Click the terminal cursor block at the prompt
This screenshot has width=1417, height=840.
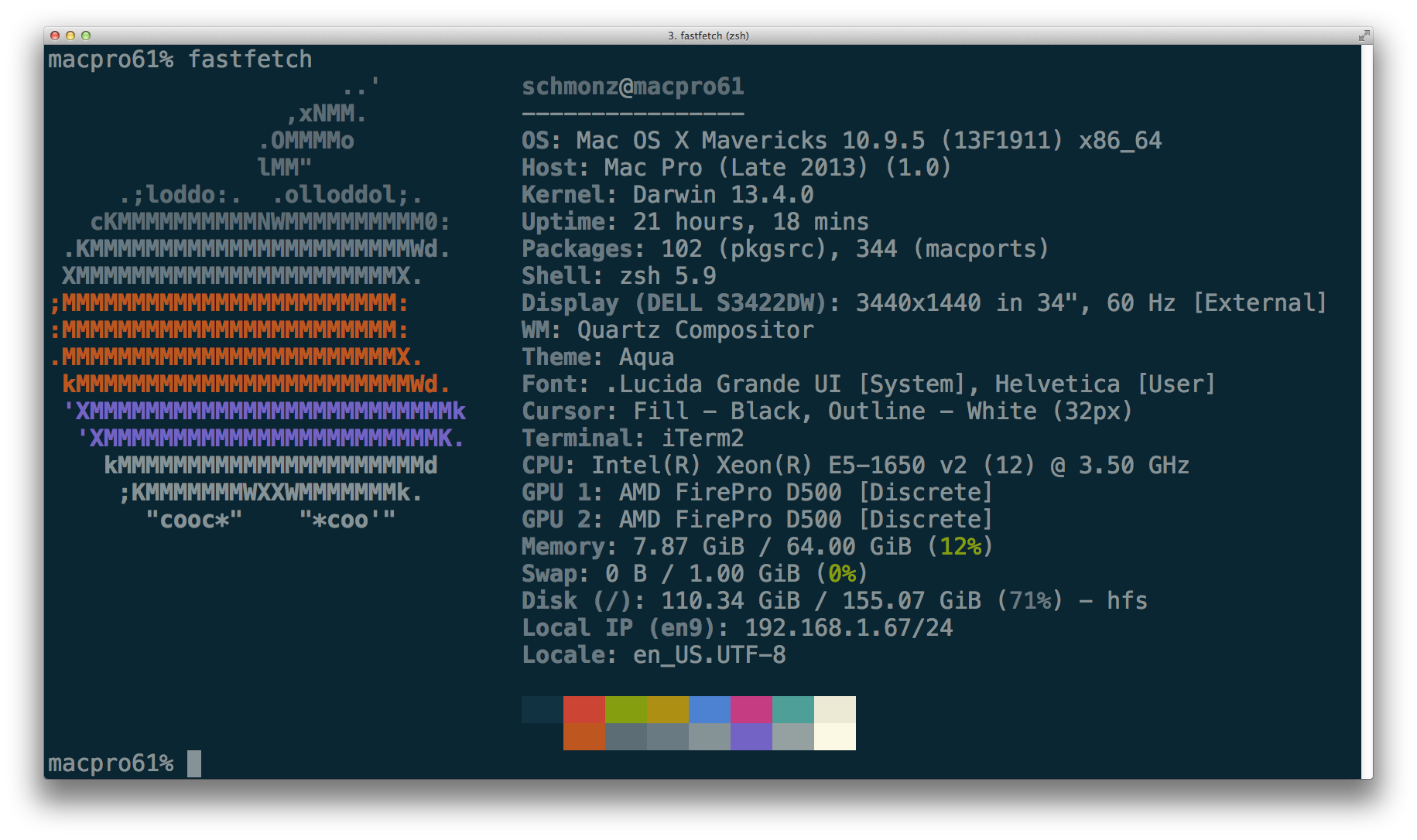coord(194,763)
